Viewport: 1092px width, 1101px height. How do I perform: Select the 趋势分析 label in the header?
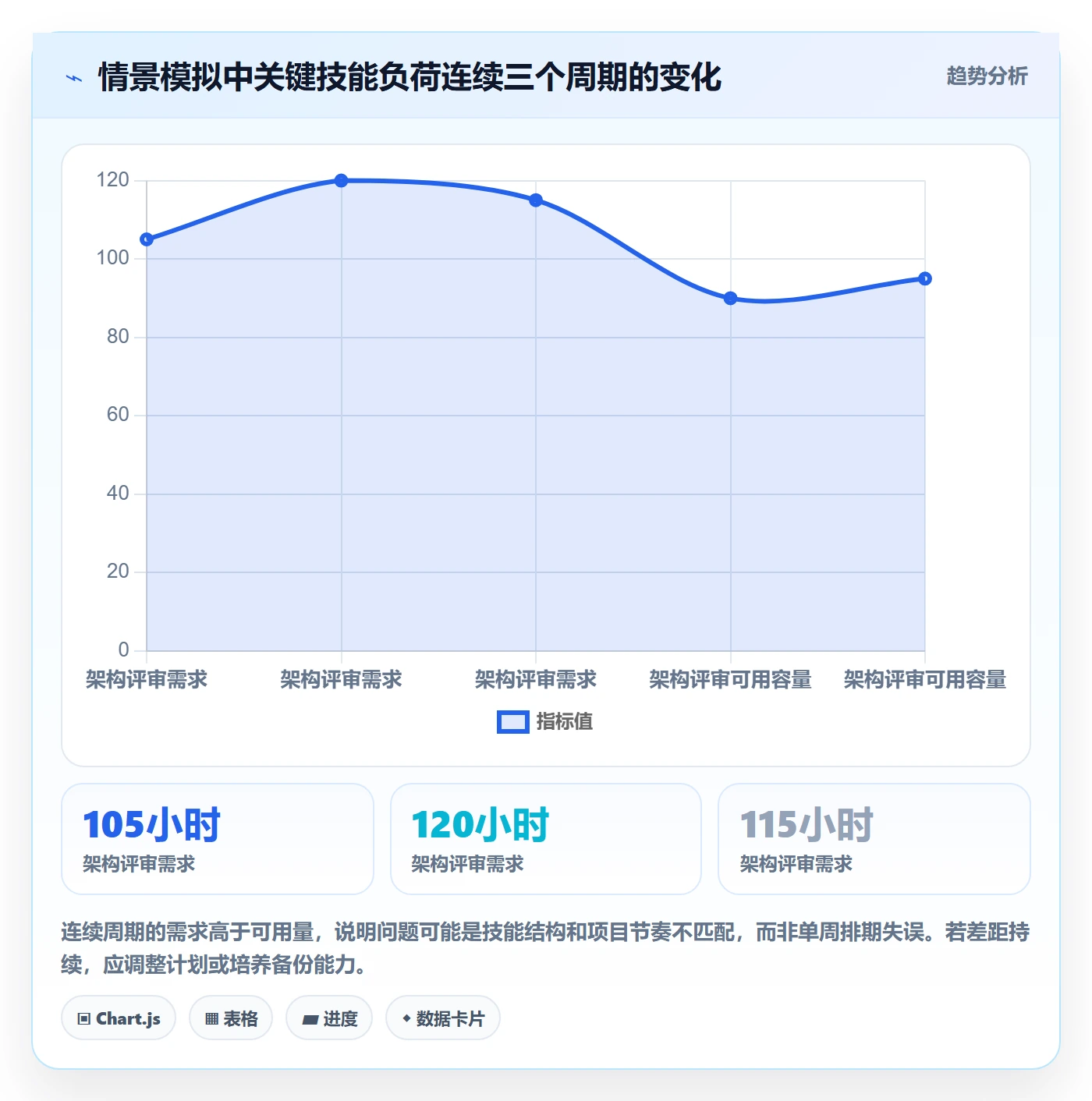coord(987,76)
